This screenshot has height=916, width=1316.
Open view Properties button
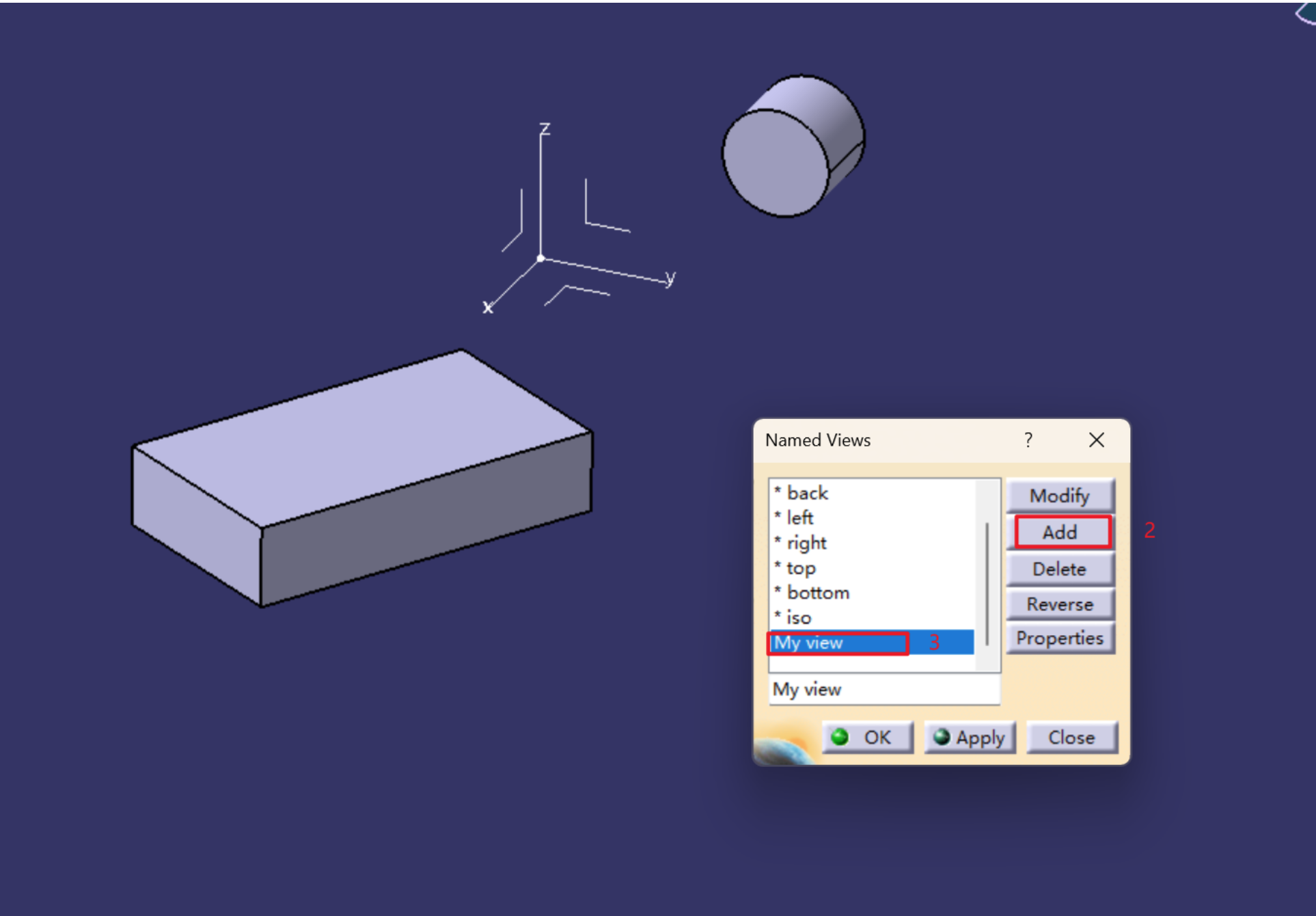(x=1060, y=638)
